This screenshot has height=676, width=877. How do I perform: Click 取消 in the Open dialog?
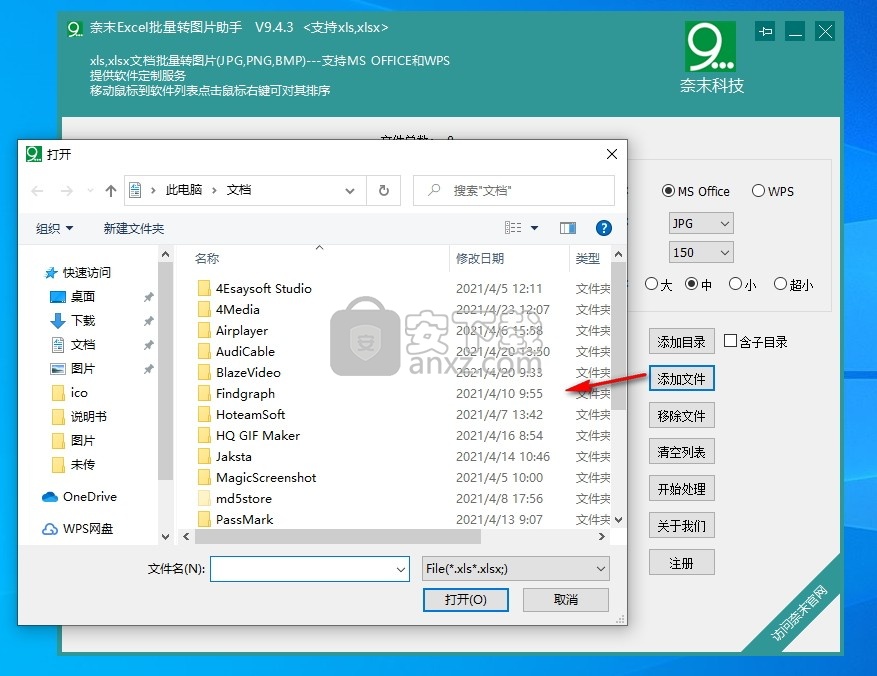(x=565, y=600)
